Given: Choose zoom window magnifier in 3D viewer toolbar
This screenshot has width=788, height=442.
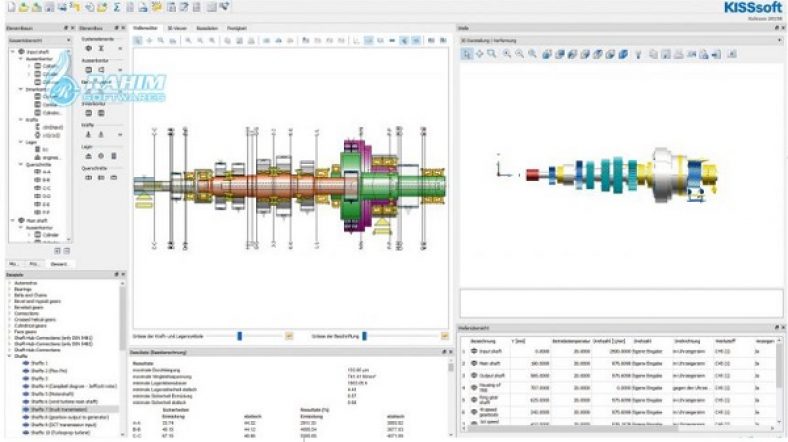Looking at the screenshot, I should pos(492,54).
